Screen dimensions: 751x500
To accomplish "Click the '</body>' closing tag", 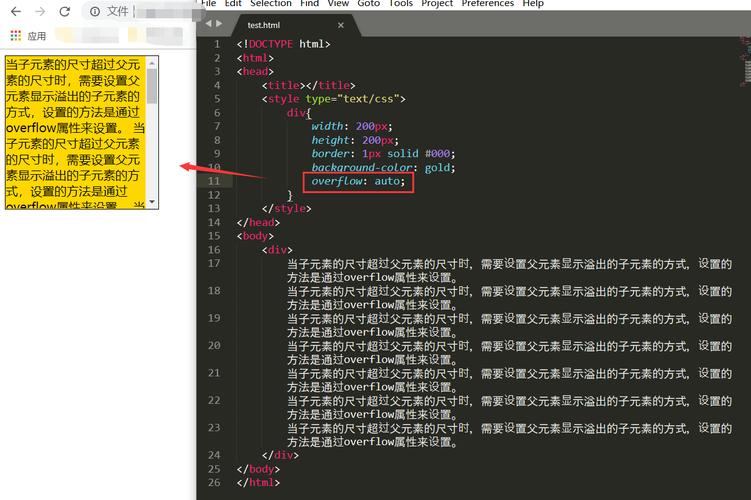I will point(258,469).
